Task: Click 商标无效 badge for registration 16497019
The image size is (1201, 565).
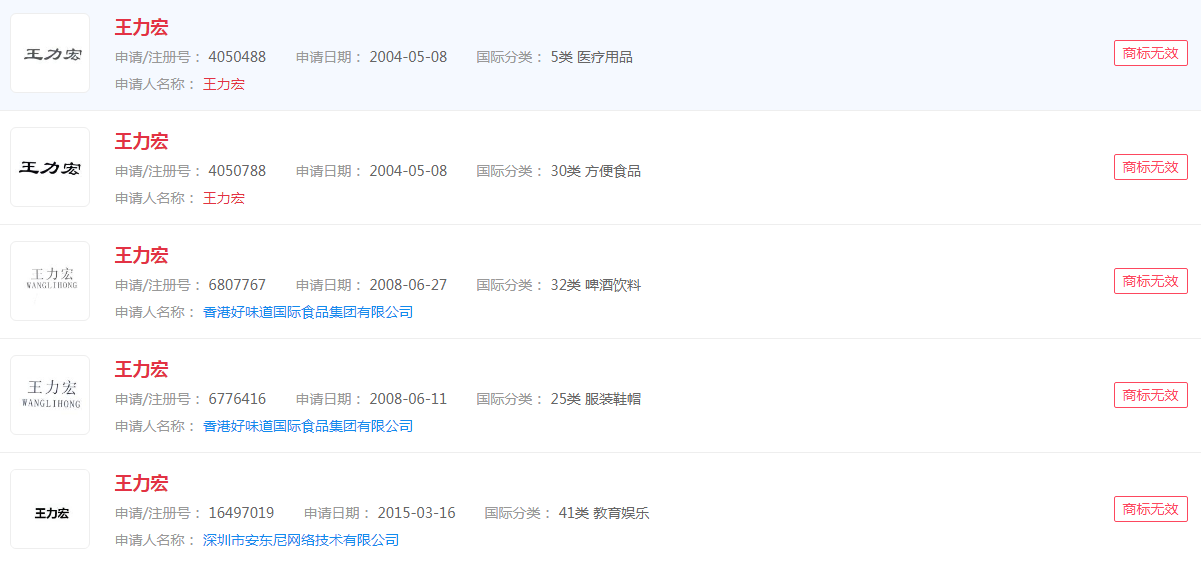Action: tap(1151, 509)
